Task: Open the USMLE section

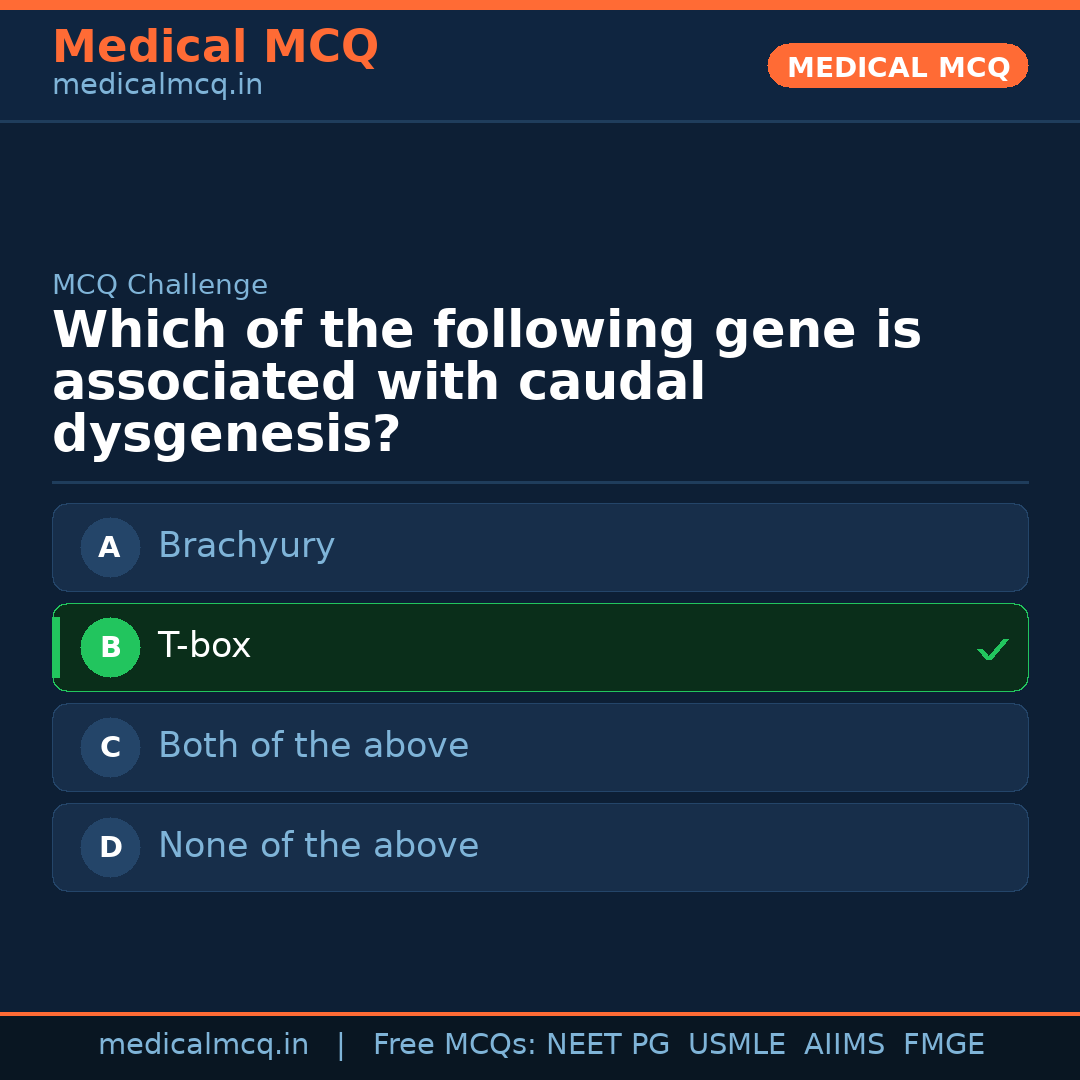Action: coord(737,1044)
